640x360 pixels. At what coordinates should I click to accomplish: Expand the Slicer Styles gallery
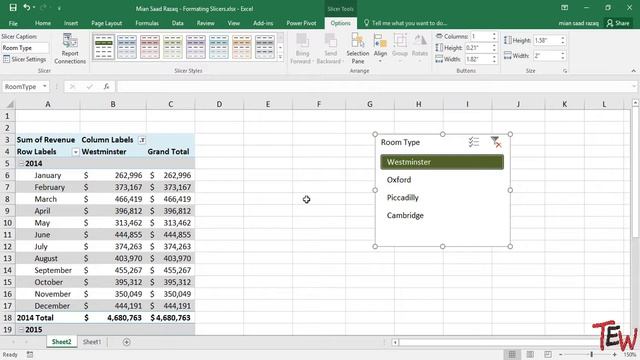(x=280, y=58)
